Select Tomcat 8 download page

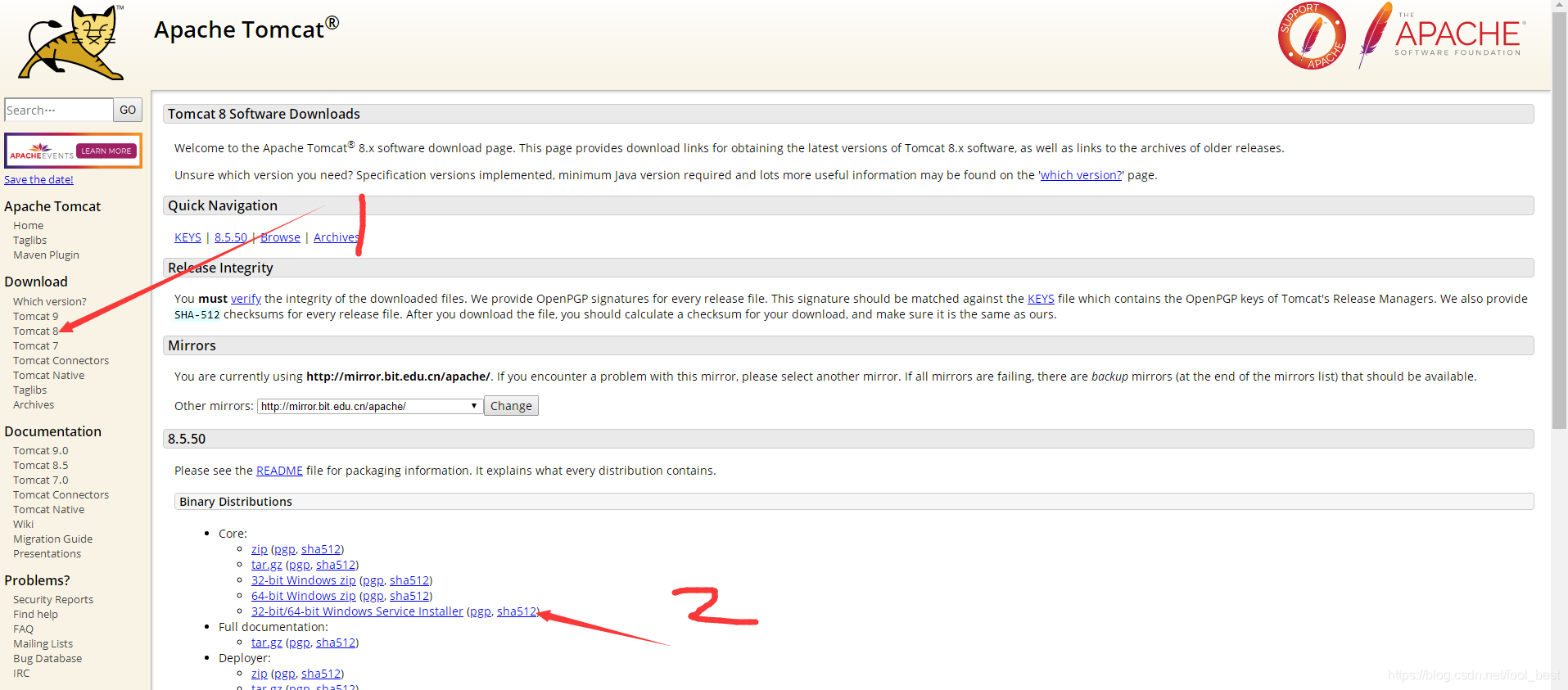35,331
